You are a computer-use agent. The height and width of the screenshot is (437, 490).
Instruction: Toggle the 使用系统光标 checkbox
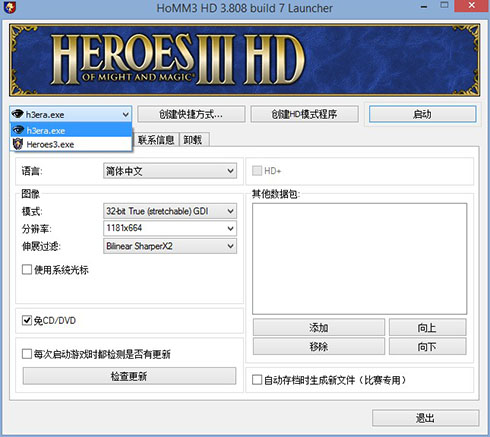tap(27, 269)
